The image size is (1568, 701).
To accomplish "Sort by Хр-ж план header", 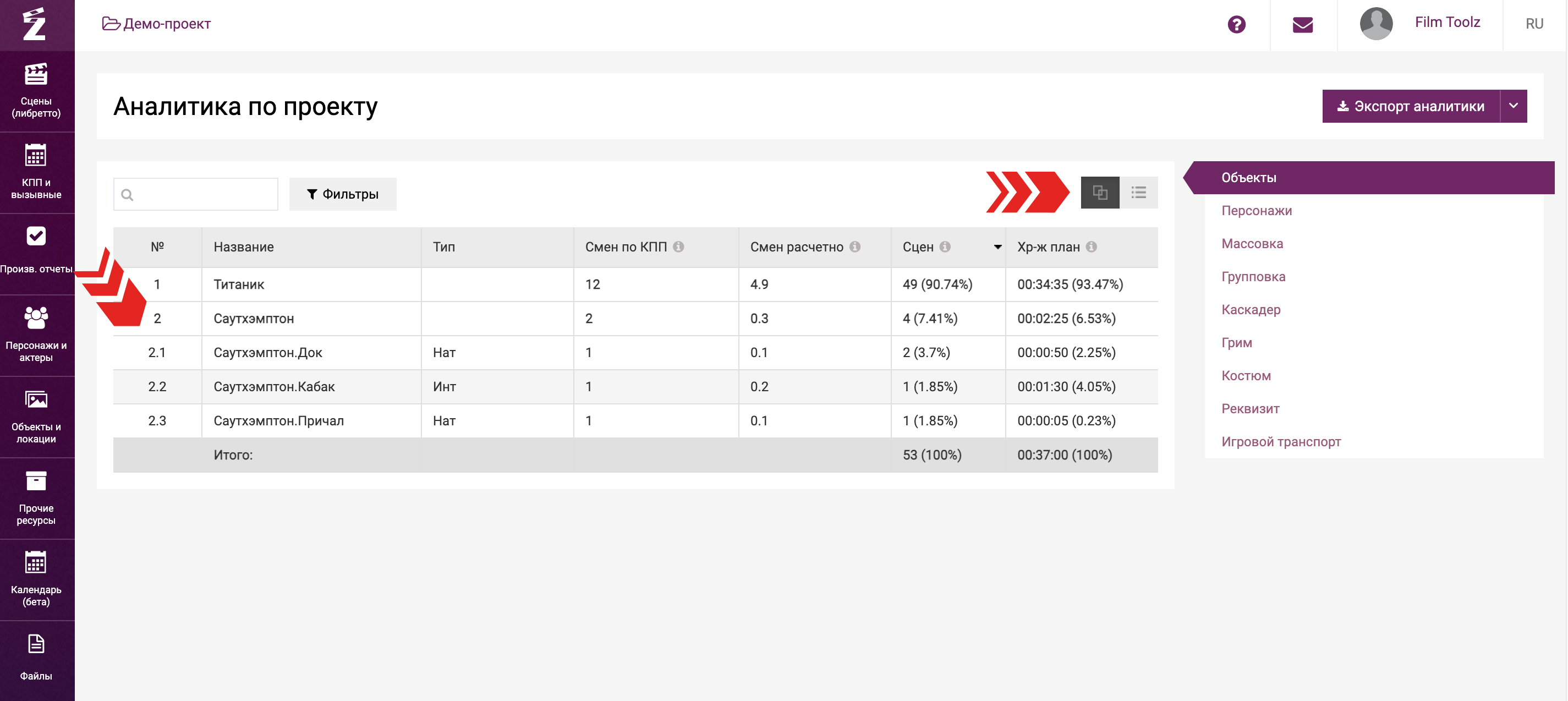I will [x=1048, y=247].
